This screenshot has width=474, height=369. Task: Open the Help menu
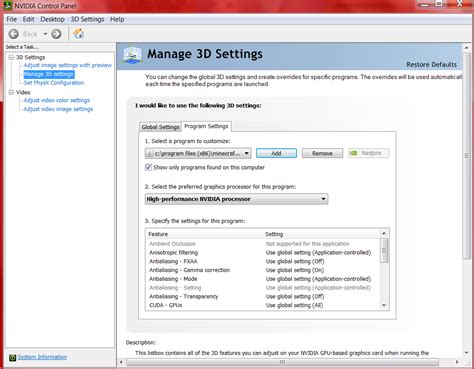[x=117, y=19]
